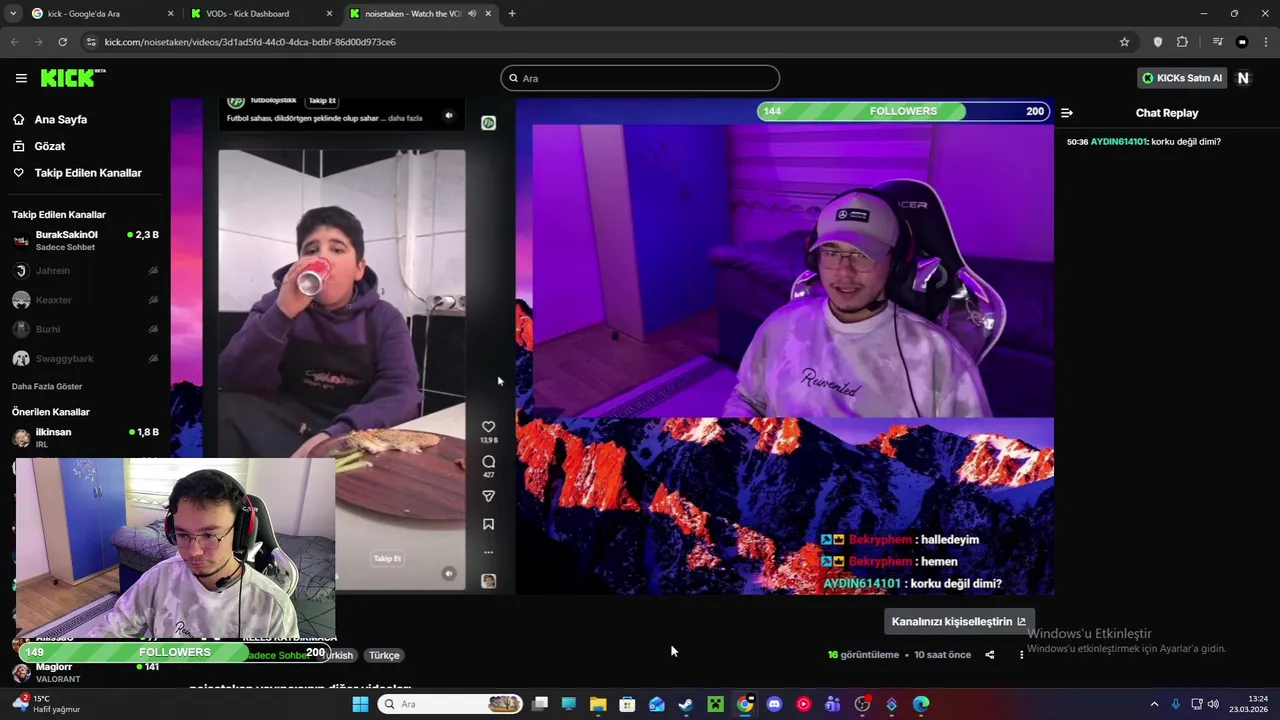Screen dimensions: 1280x720
Task: Open Chrome profile icon
Action: click(1242, 42)
